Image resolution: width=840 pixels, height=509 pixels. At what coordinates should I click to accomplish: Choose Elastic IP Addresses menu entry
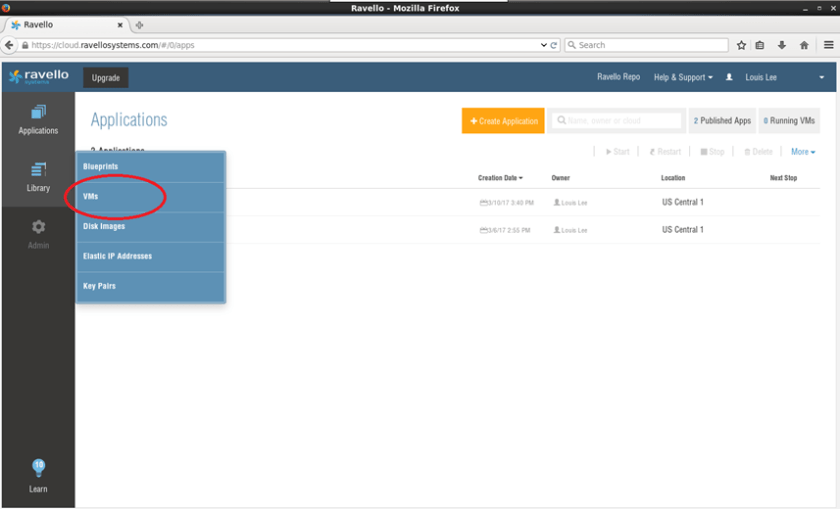(x=117, y=256)
